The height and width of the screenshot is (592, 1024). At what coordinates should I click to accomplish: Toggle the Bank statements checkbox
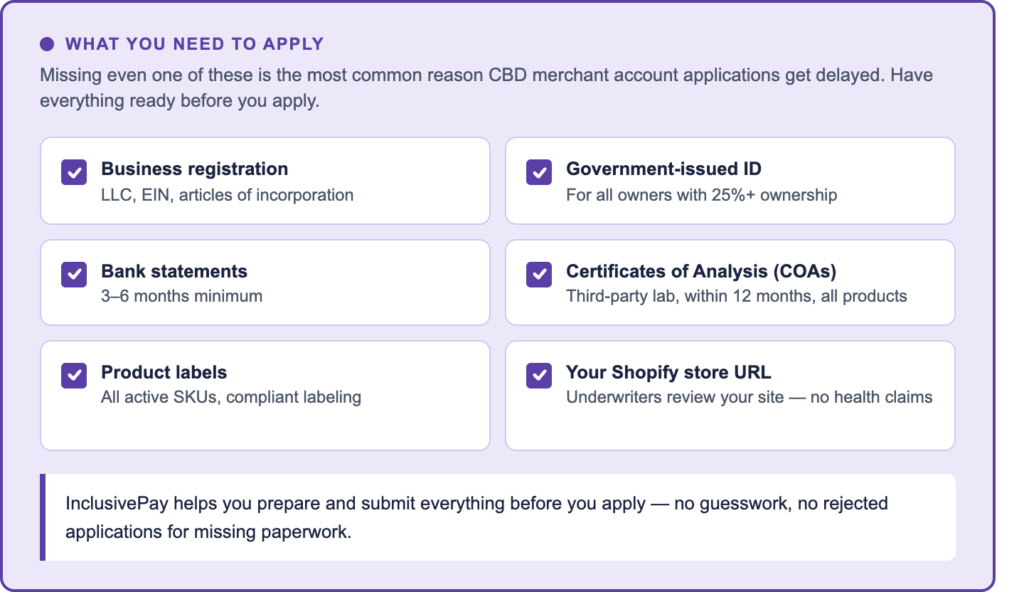tap(74, 274)
